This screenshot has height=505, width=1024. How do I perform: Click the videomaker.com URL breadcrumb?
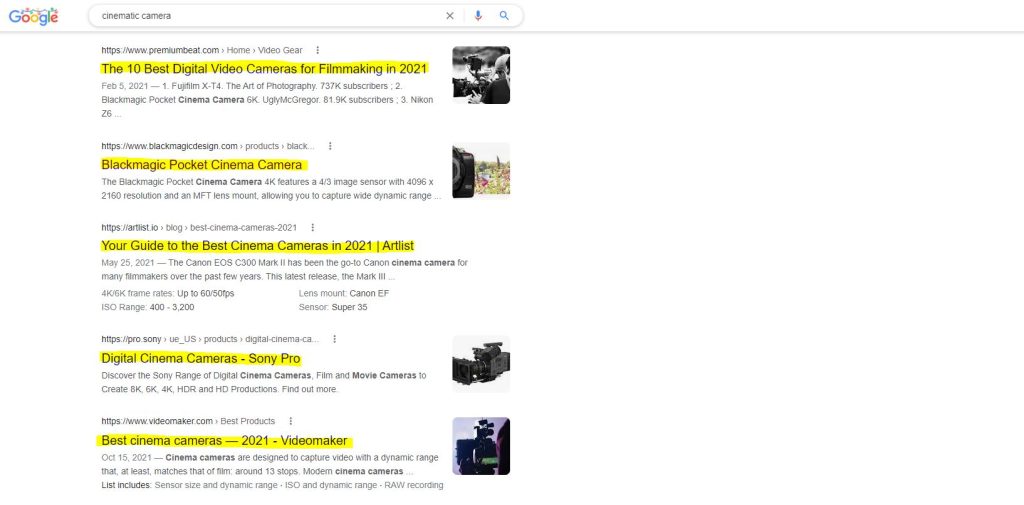[188, 421]
